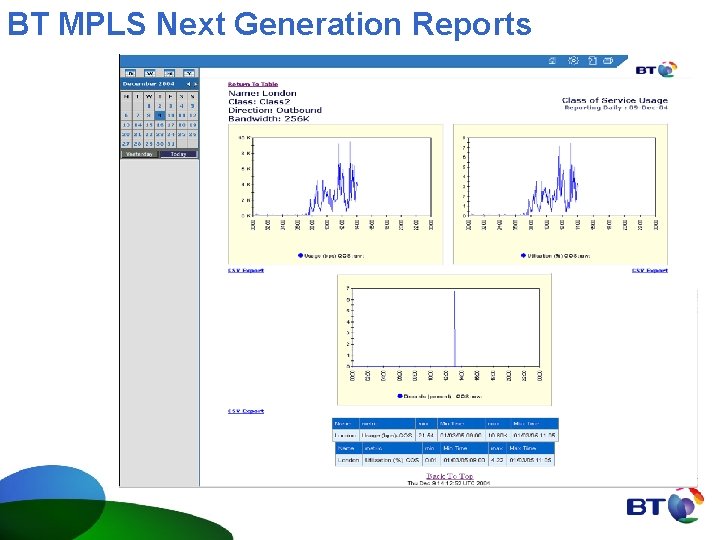Viewport: 720px width, 540px height.
Task: Go to the next month in the calendar
Action: (x=195, y=84)
